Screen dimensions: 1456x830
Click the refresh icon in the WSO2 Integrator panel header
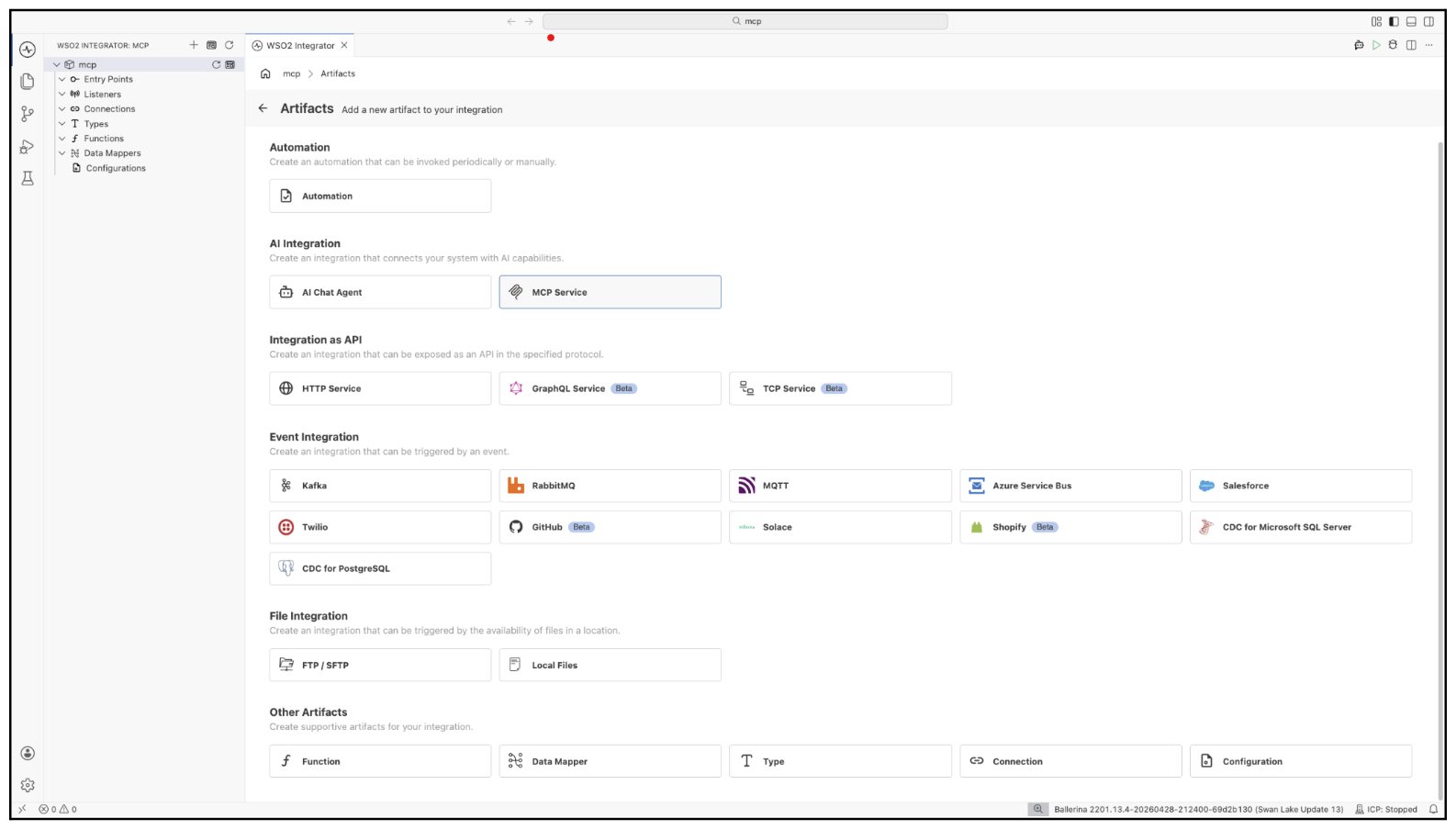230,45
